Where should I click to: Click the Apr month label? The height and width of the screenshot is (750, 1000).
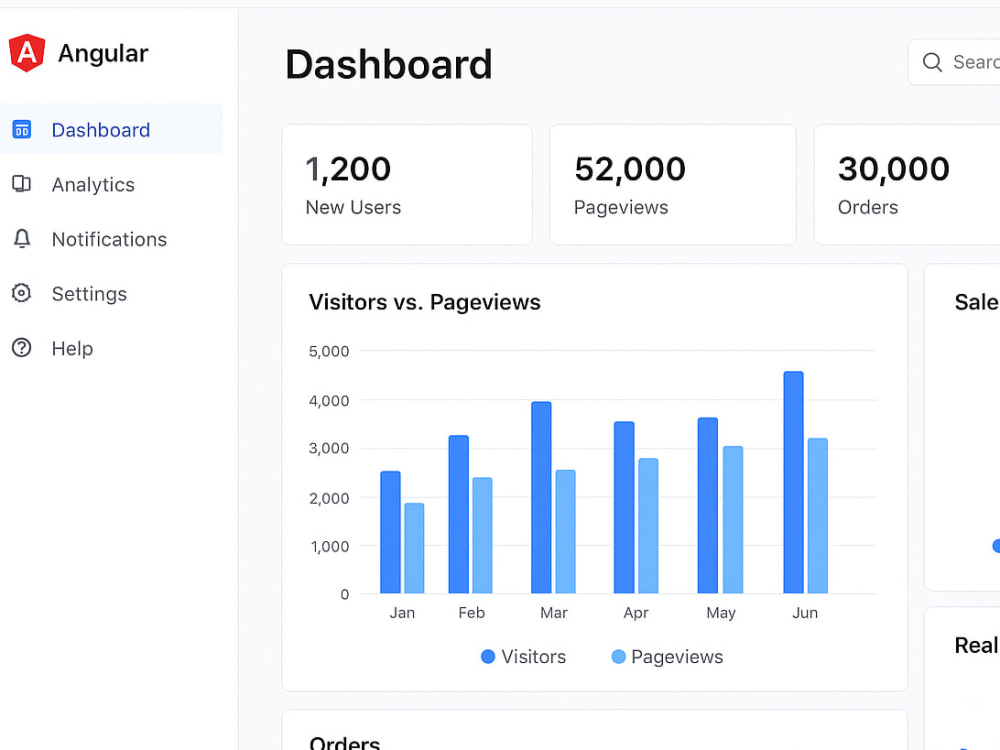click(636, 613)
